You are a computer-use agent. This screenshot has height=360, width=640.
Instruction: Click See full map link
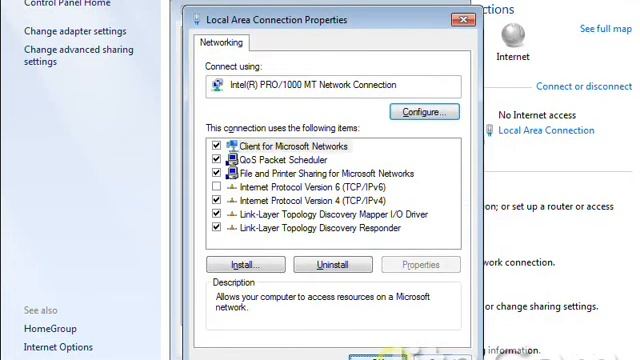tap(606, 29)
